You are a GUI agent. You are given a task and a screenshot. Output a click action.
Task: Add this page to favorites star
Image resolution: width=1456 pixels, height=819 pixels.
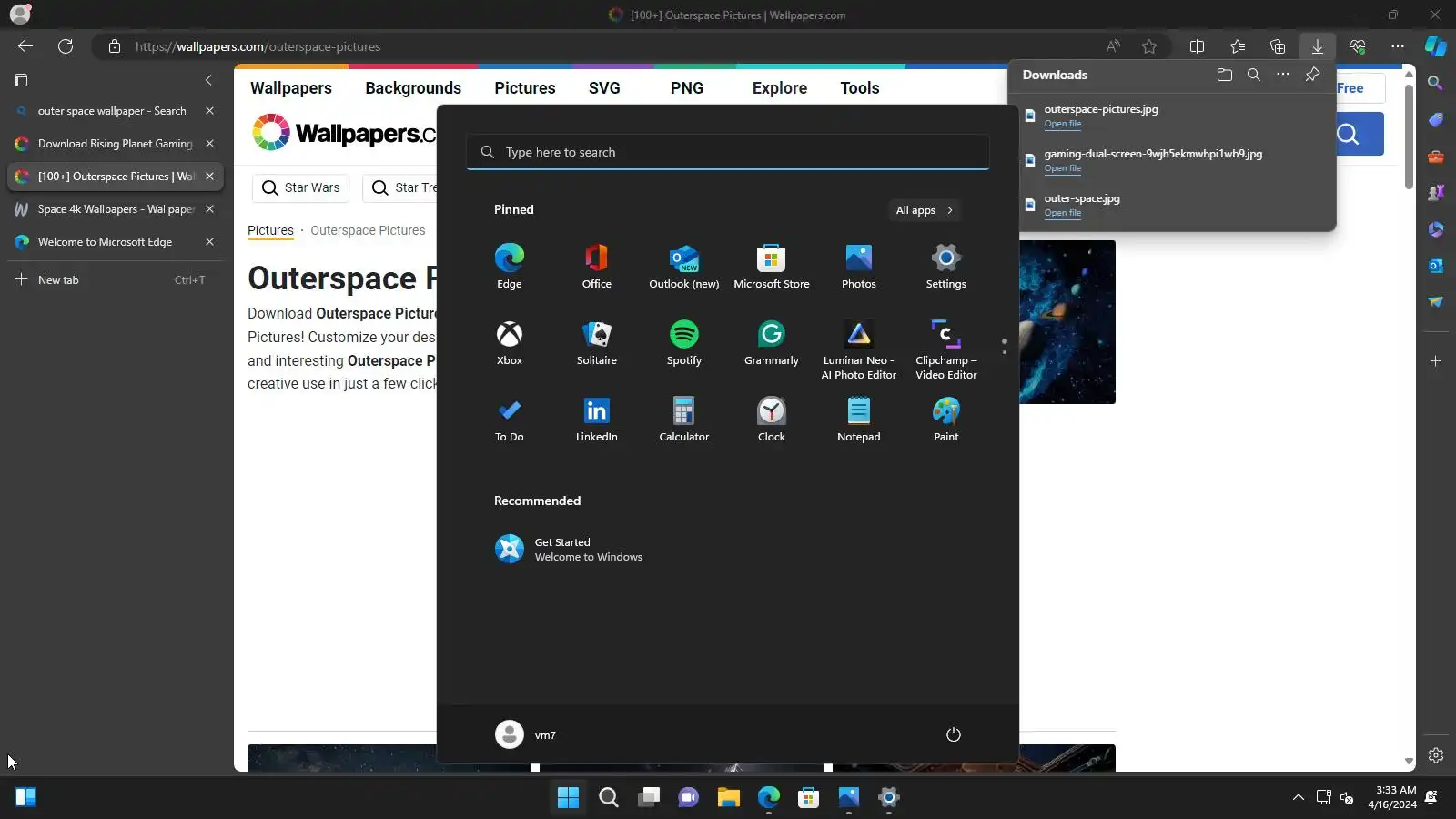(x=1149, y=46)
